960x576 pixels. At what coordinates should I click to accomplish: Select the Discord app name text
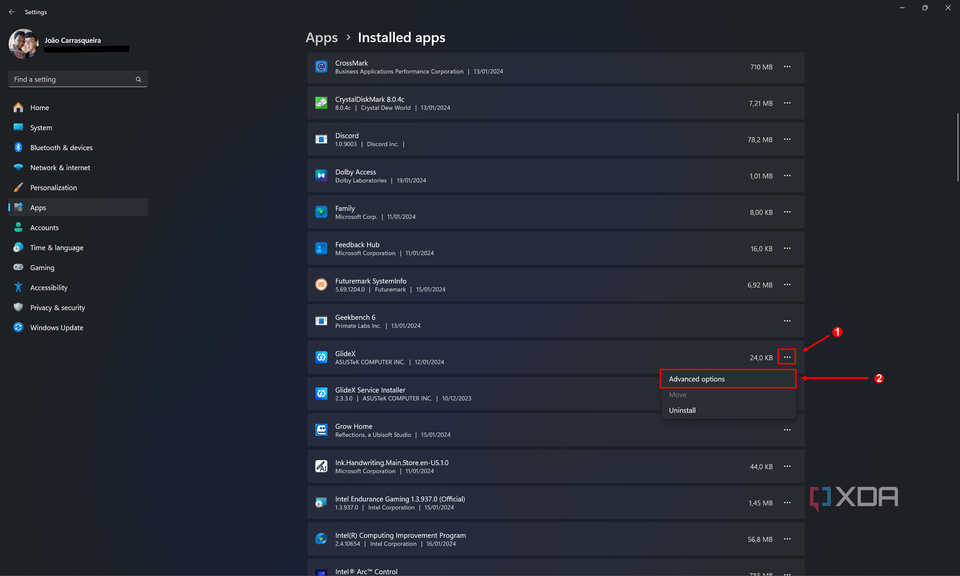(x=347, y=136)
